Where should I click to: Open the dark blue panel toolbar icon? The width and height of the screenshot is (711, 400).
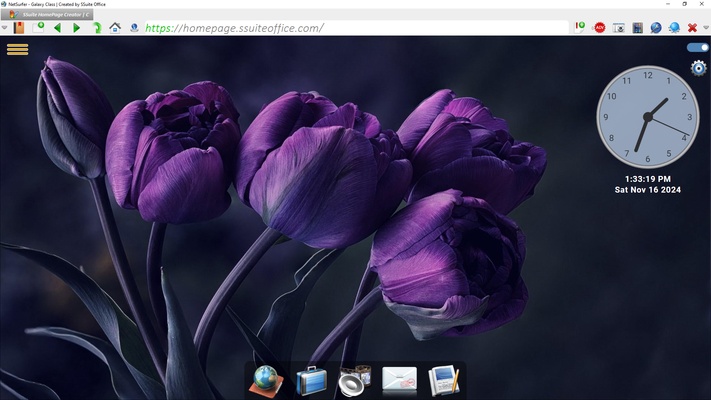click(x=638, y=28)
